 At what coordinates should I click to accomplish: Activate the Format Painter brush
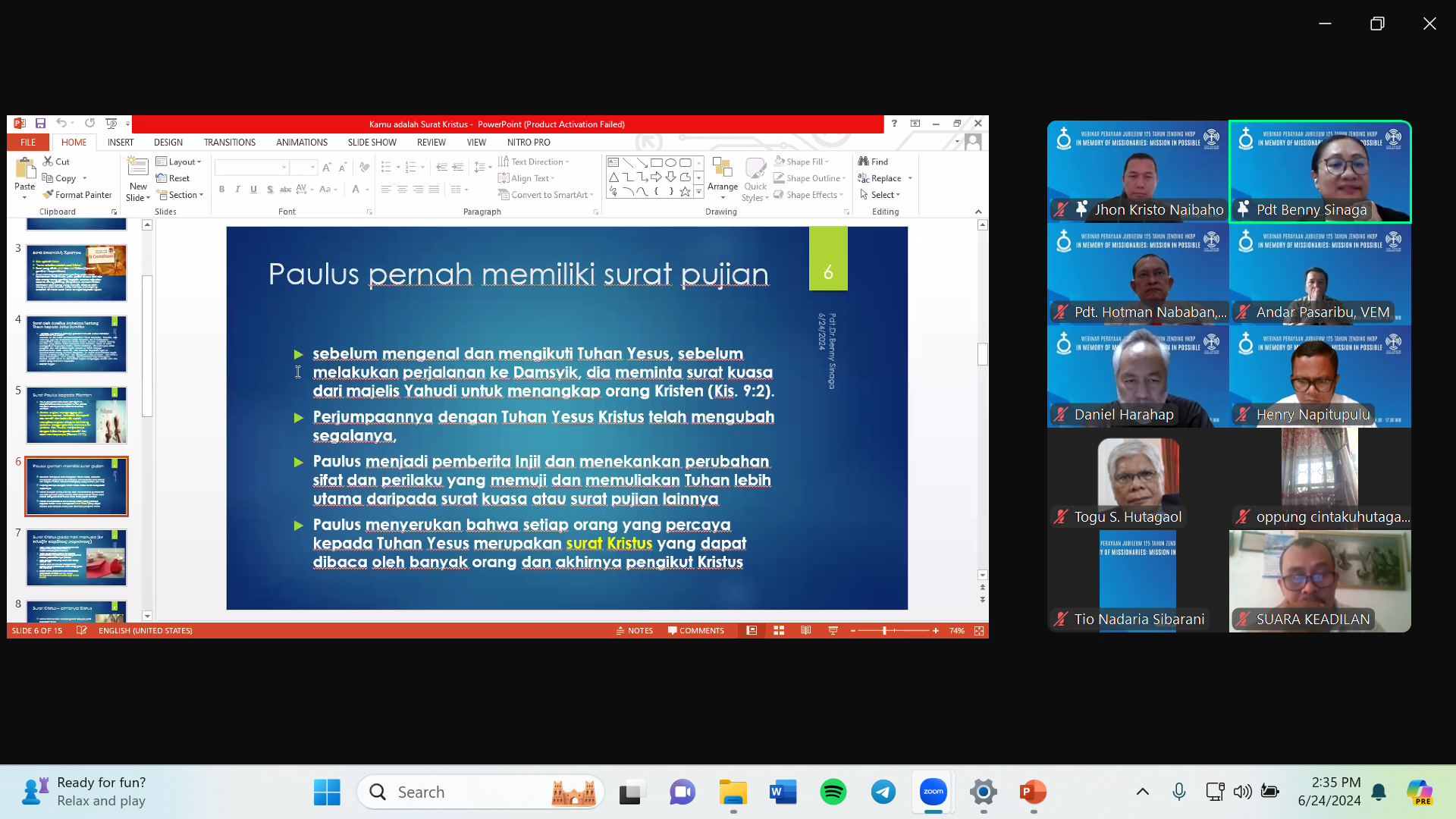77,195
